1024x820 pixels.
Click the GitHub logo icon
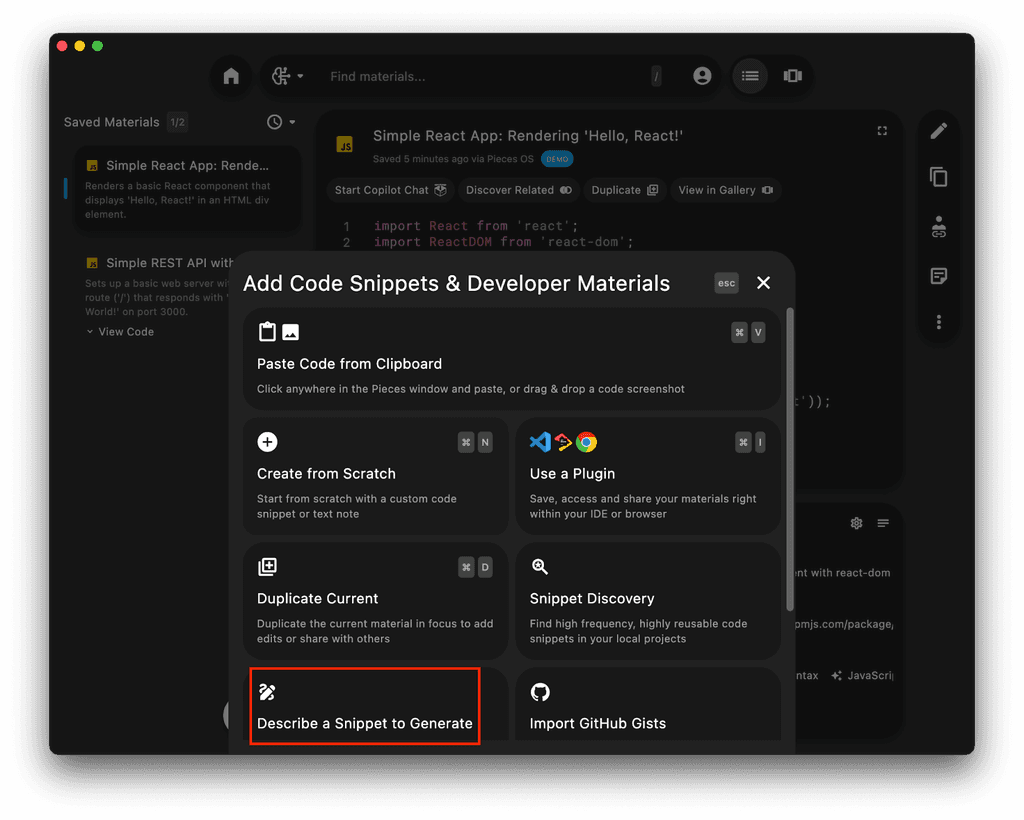point(540,692)
